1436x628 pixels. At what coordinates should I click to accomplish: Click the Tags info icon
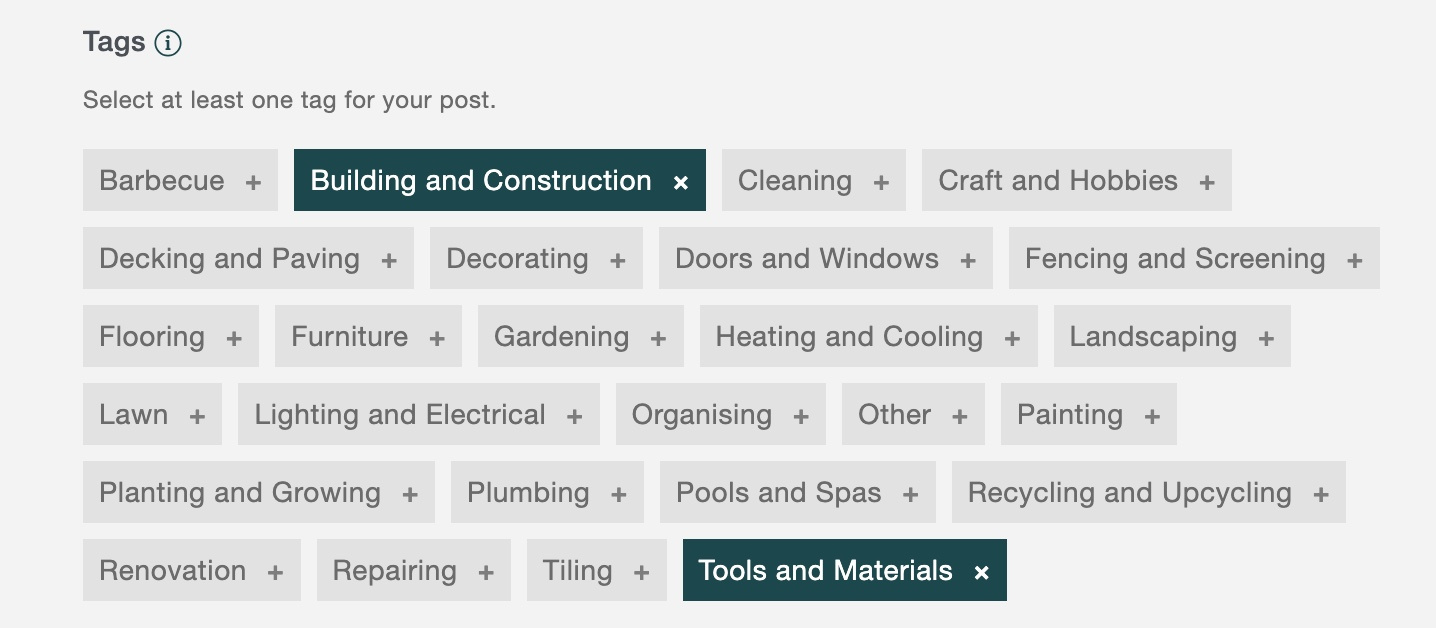(x=168, y=43)
